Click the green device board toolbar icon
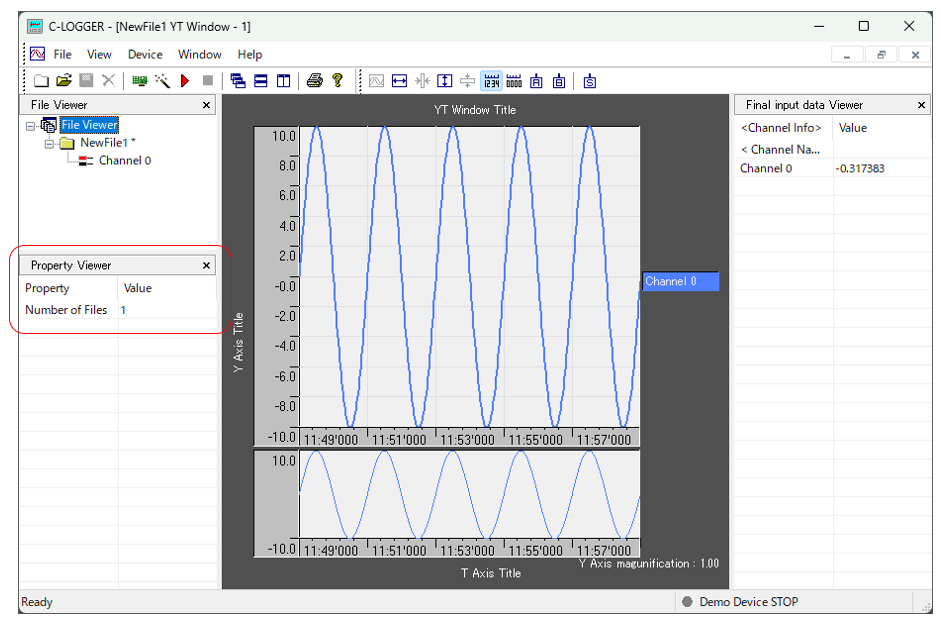Screen dimensions: 941x618 click(140, 81)
